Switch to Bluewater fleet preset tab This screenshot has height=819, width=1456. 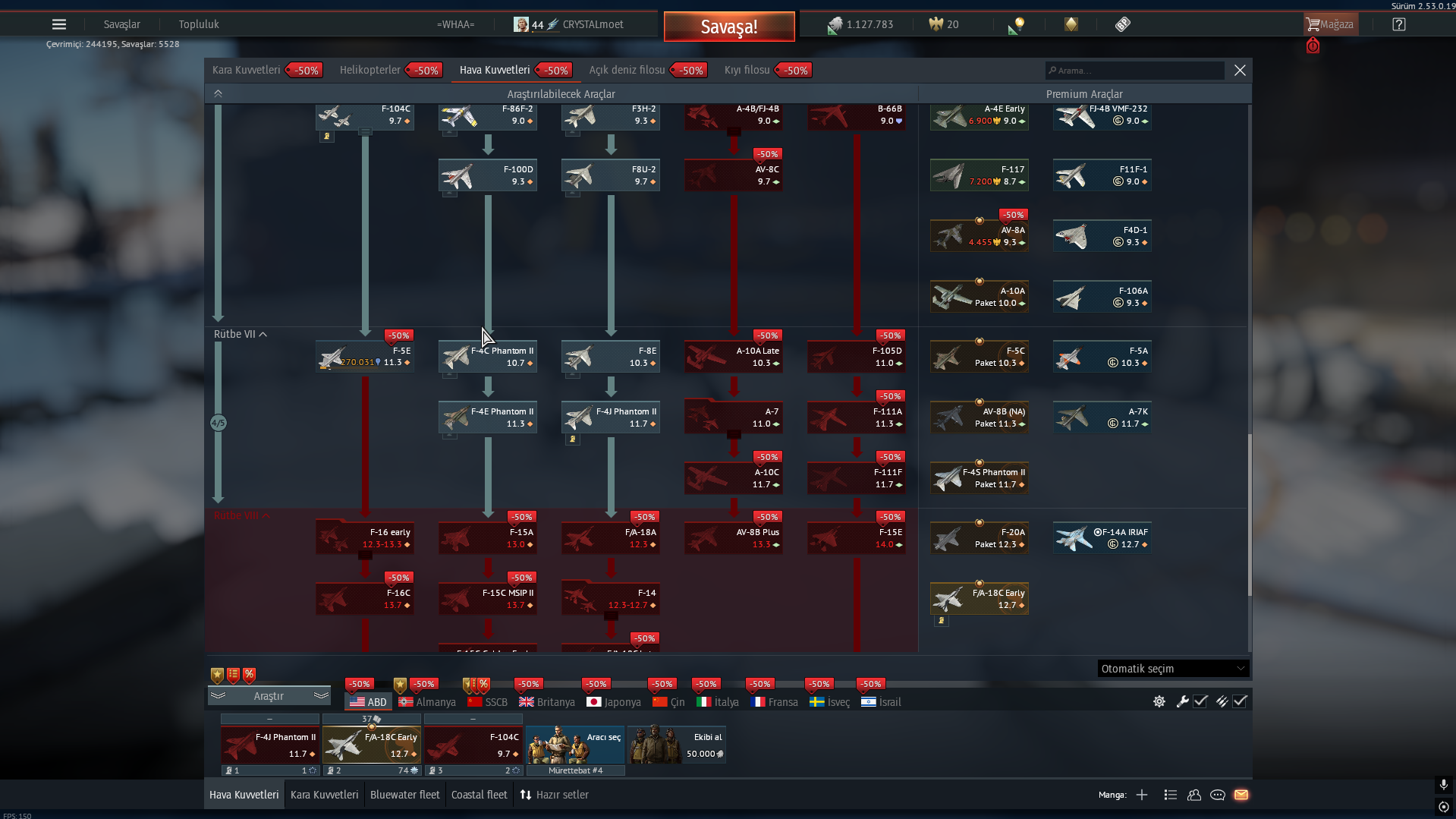405,795
